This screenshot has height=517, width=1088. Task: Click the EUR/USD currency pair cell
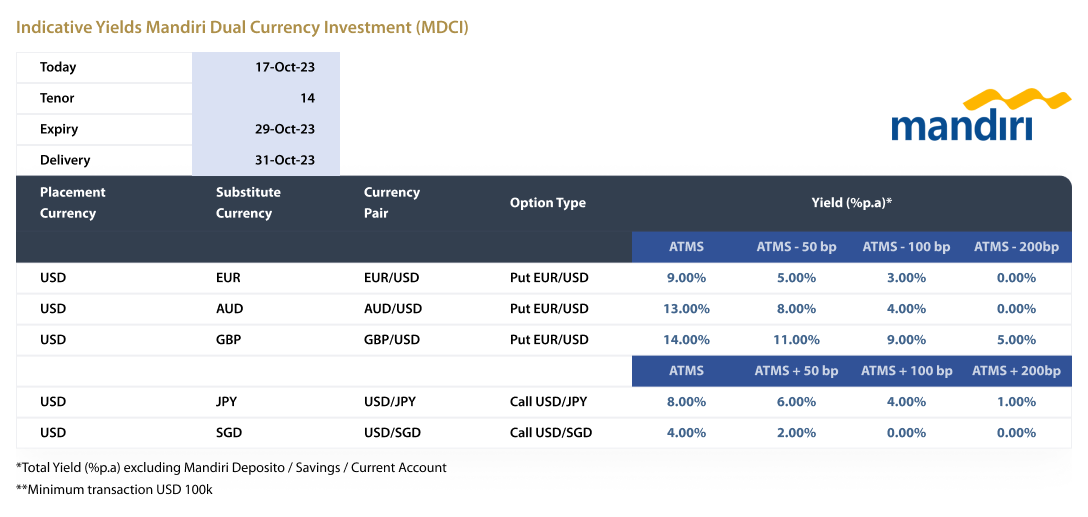pyautogui.click(x=392, y=278)
